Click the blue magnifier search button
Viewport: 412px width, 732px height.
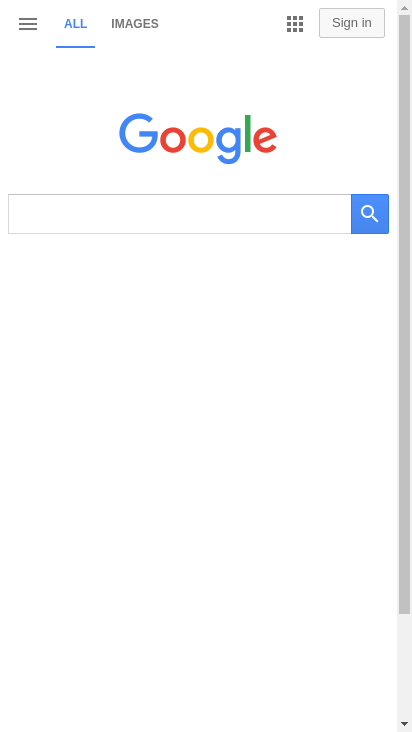click(370, 214)
